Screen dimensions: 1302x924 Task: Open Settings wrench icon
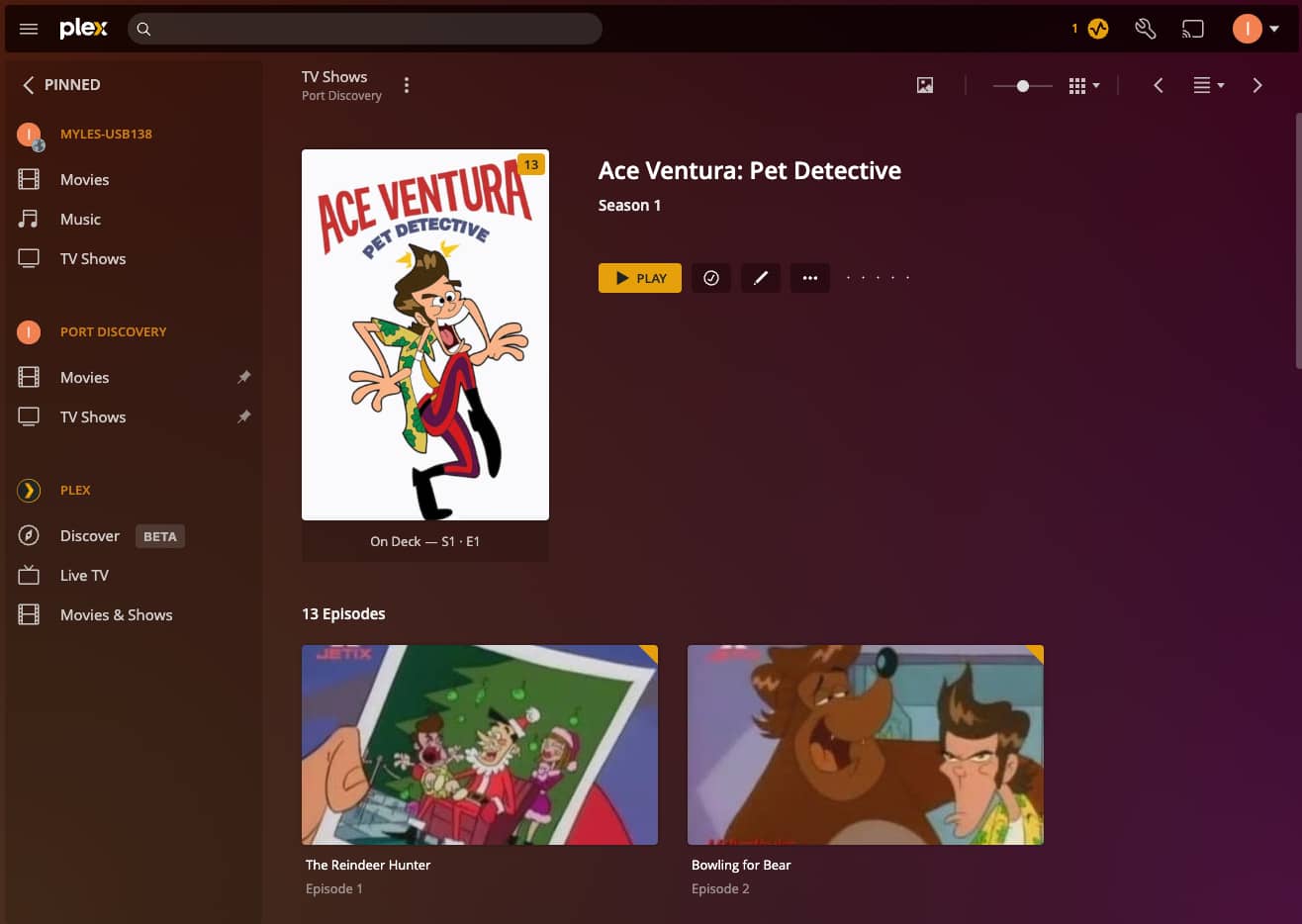[1145, 29]
